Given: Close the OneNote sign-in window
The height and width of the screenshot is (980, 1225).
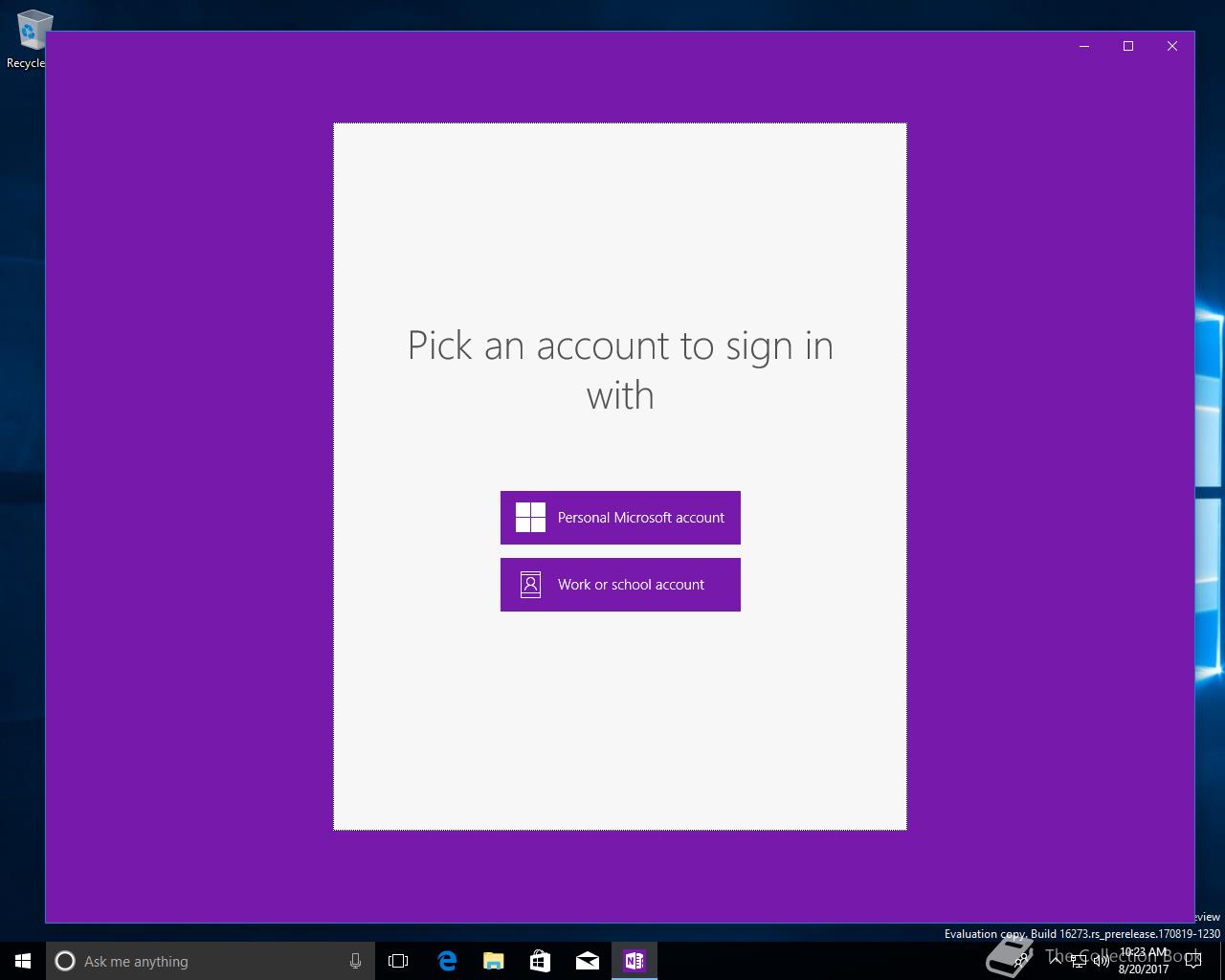Looking at the screenshot, I should coord(1172,46).
